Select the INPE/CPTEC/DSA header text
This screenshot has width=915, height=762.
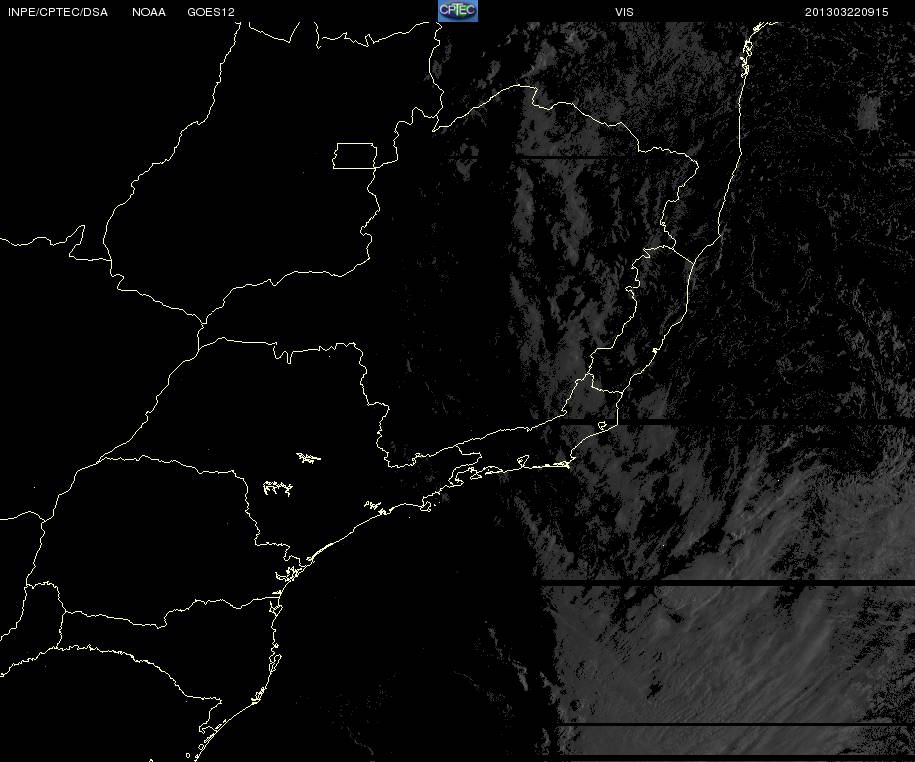58,12
